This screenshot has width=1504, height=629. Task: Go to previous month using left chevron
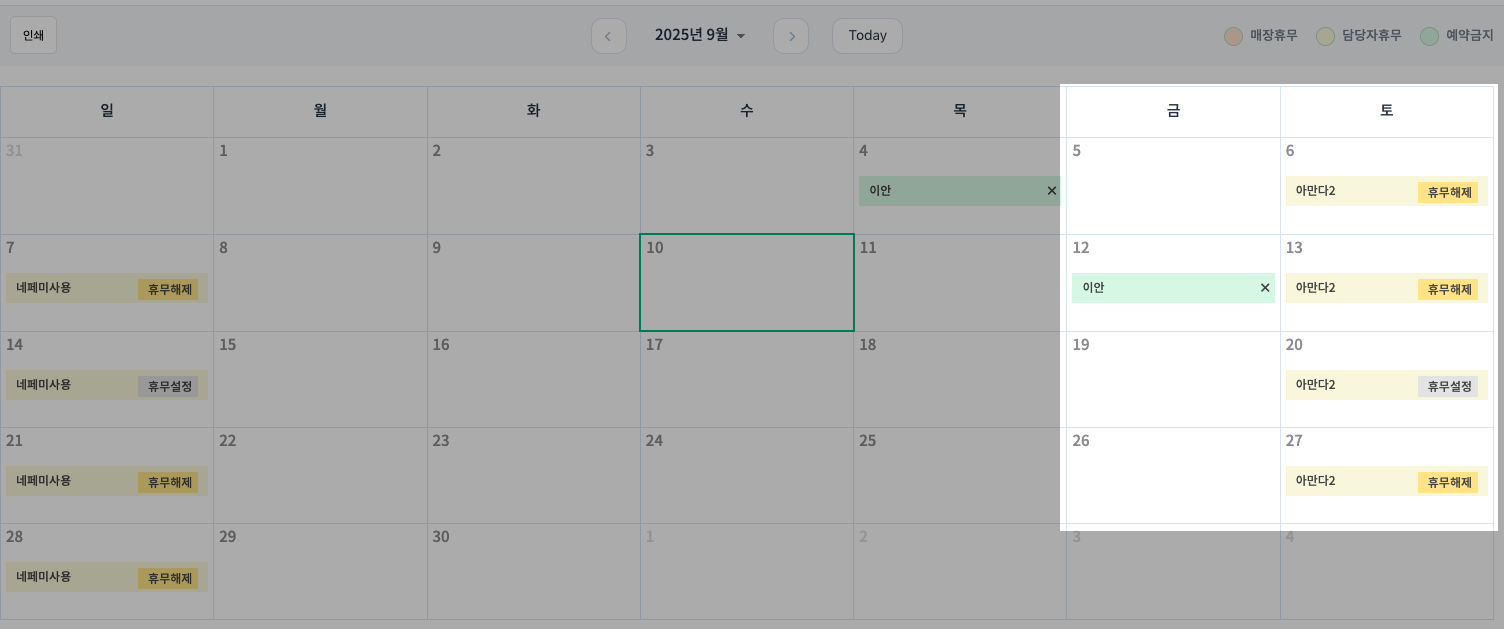click(x=608, y=36)
